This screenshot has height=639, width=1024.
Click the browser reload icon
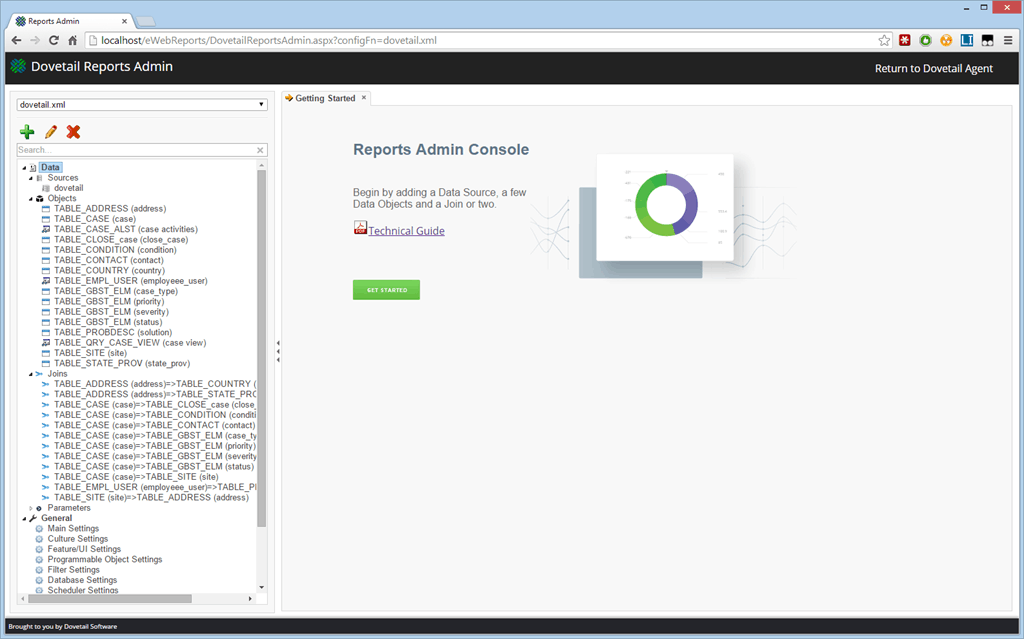click(54, 41)
